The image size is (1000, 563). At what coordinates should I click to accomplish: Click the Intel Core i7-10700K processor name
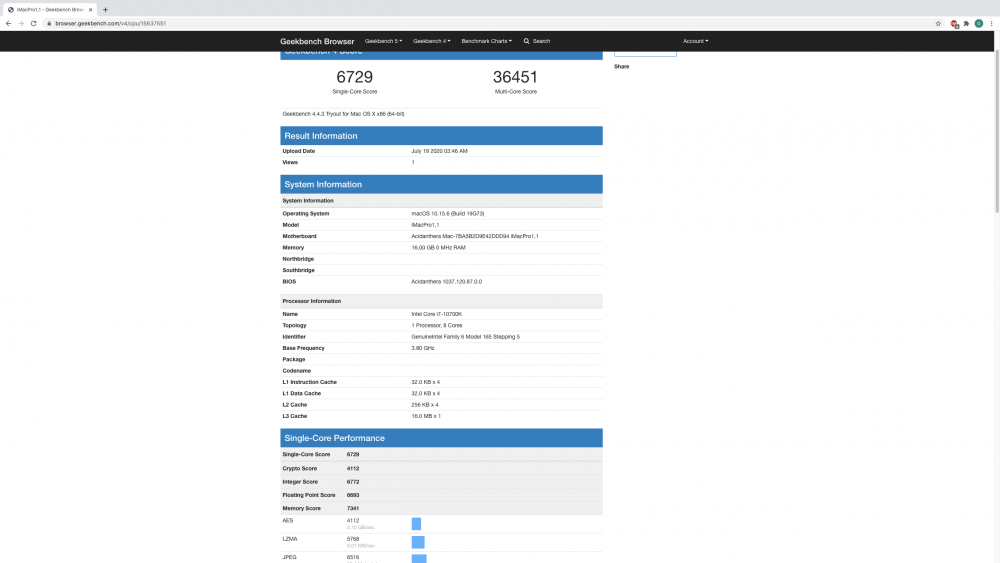(x=437, y=314)
